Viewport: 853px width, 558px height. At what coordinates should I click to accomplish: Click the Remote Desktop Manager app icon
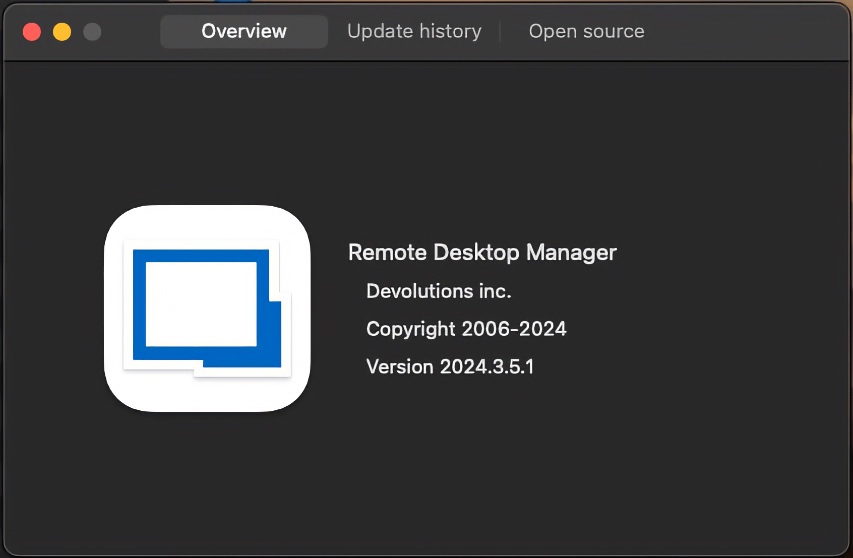pyautogui.click(x=207, y=308)
